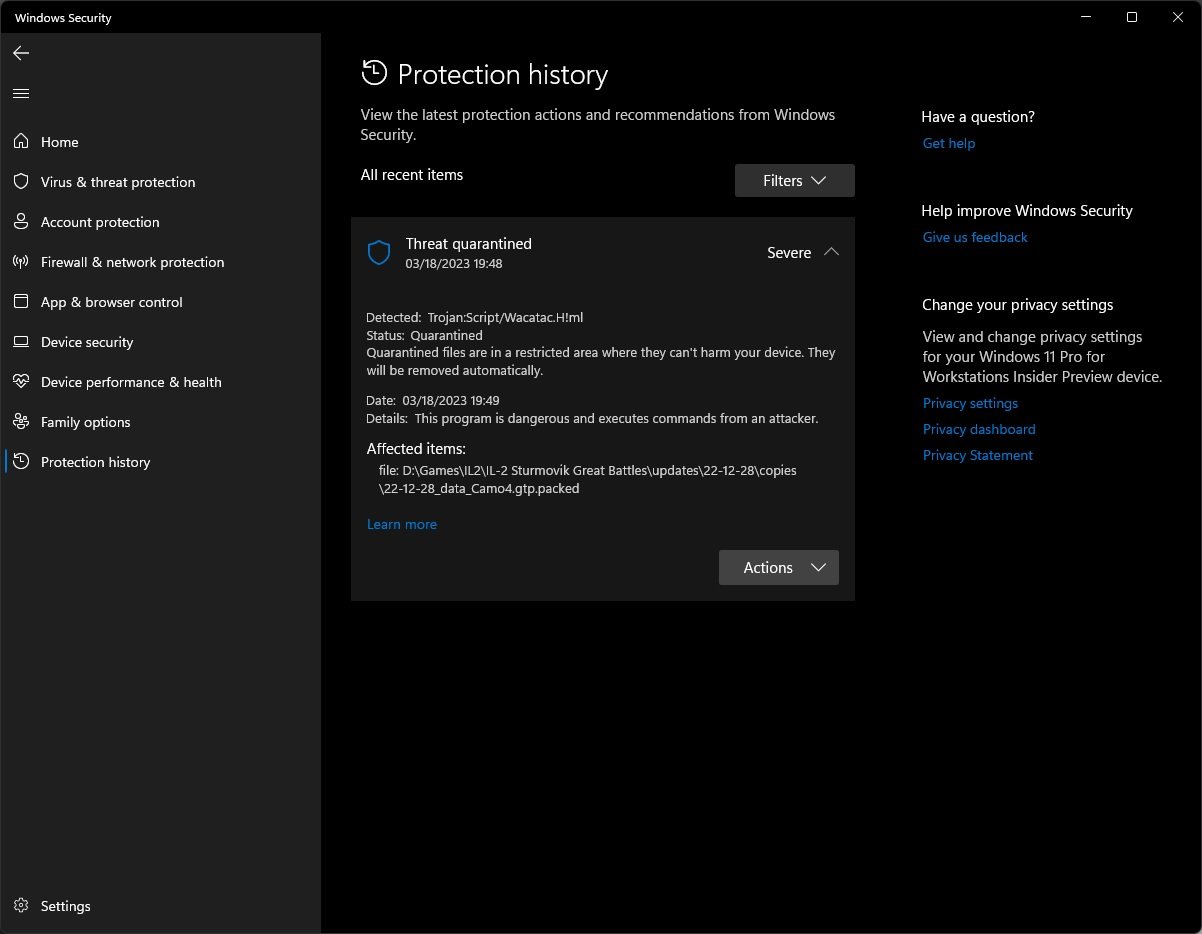Click the Threat quarantined title
The height and width of the screenshot is (934, 1202).
(x=469, y=243)
